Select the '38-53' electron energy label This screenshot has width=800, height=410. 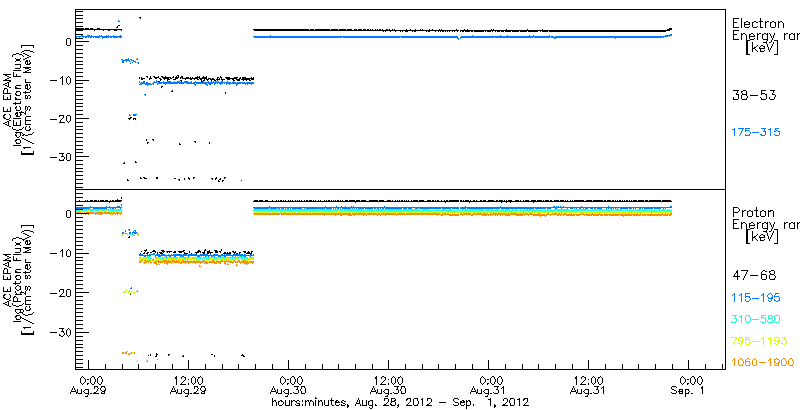(754, 95)
